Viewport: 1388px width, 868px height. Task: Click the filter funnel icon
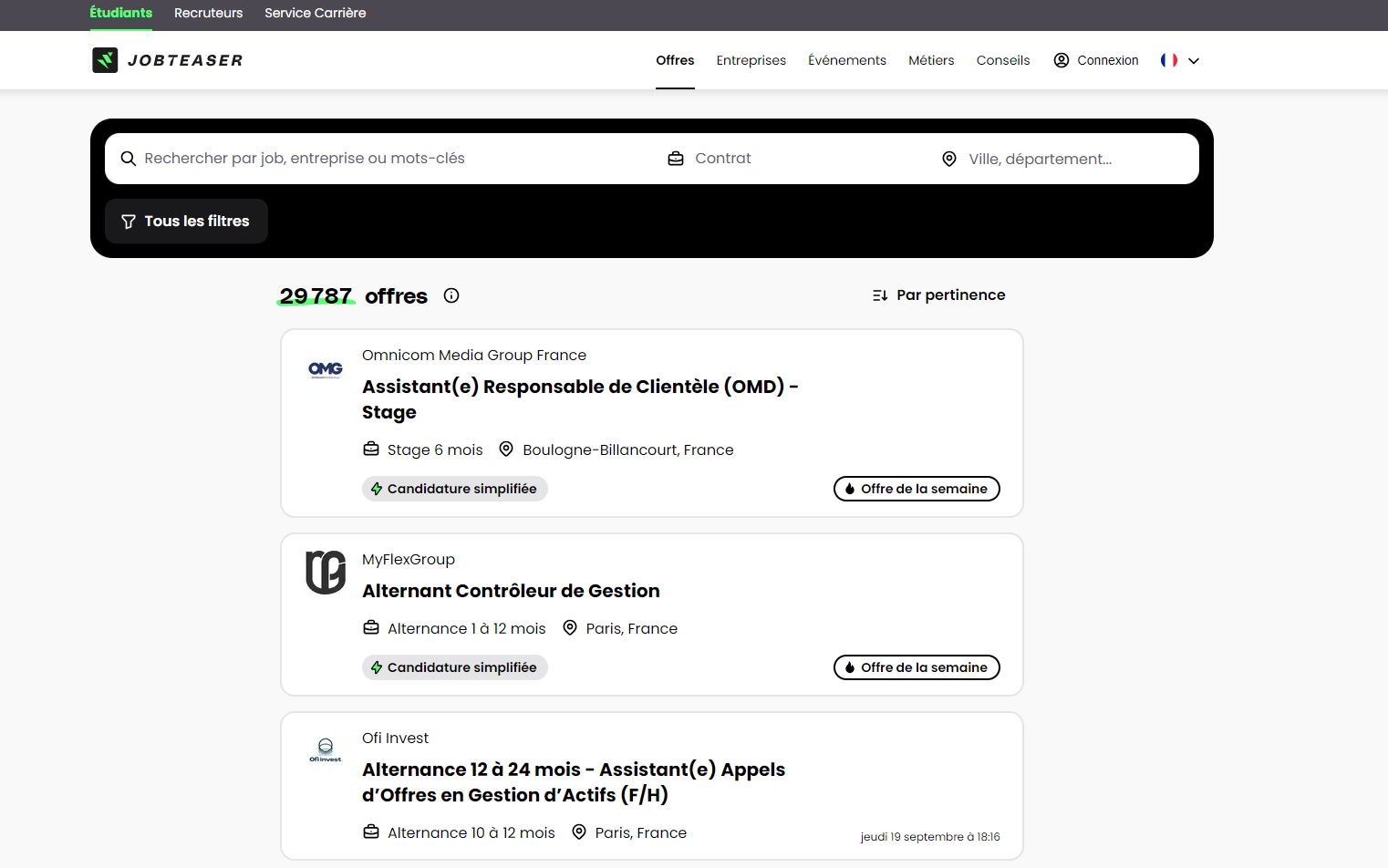[x=129, y=222]
